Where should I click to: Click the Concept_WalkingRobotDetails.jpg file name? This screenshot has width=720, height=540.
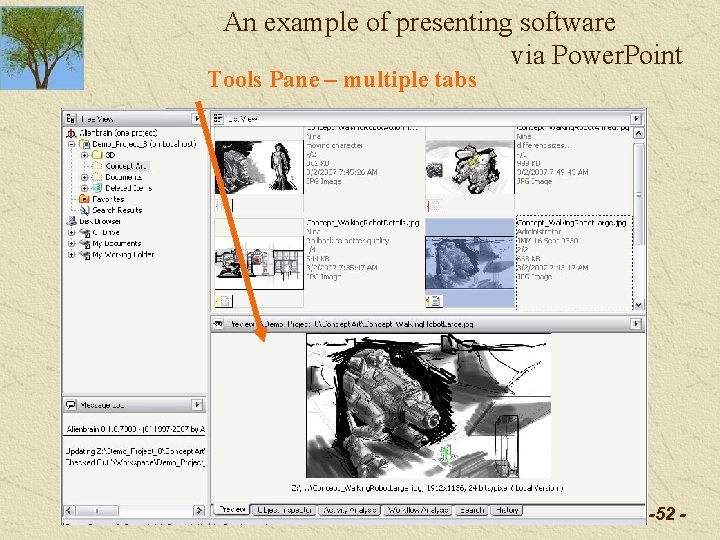(363, 223)
